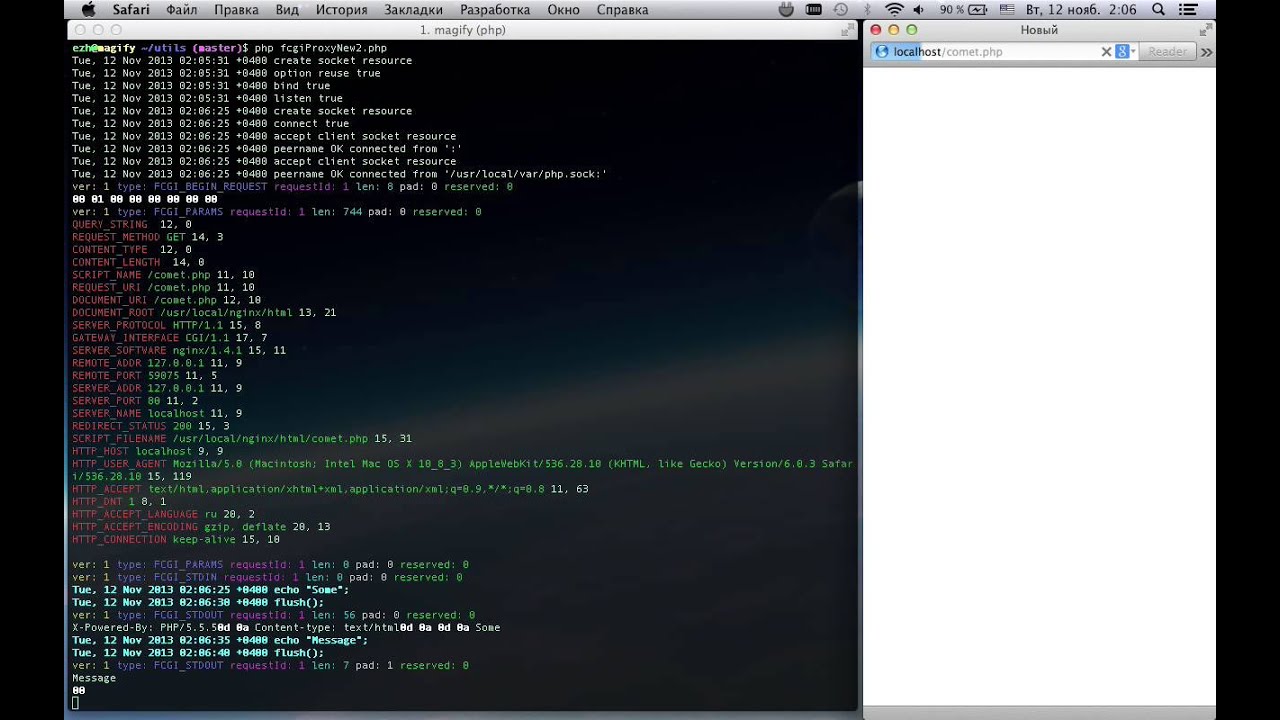Click the memory chip status icon

pyautogui.click(x=814, y=9)
